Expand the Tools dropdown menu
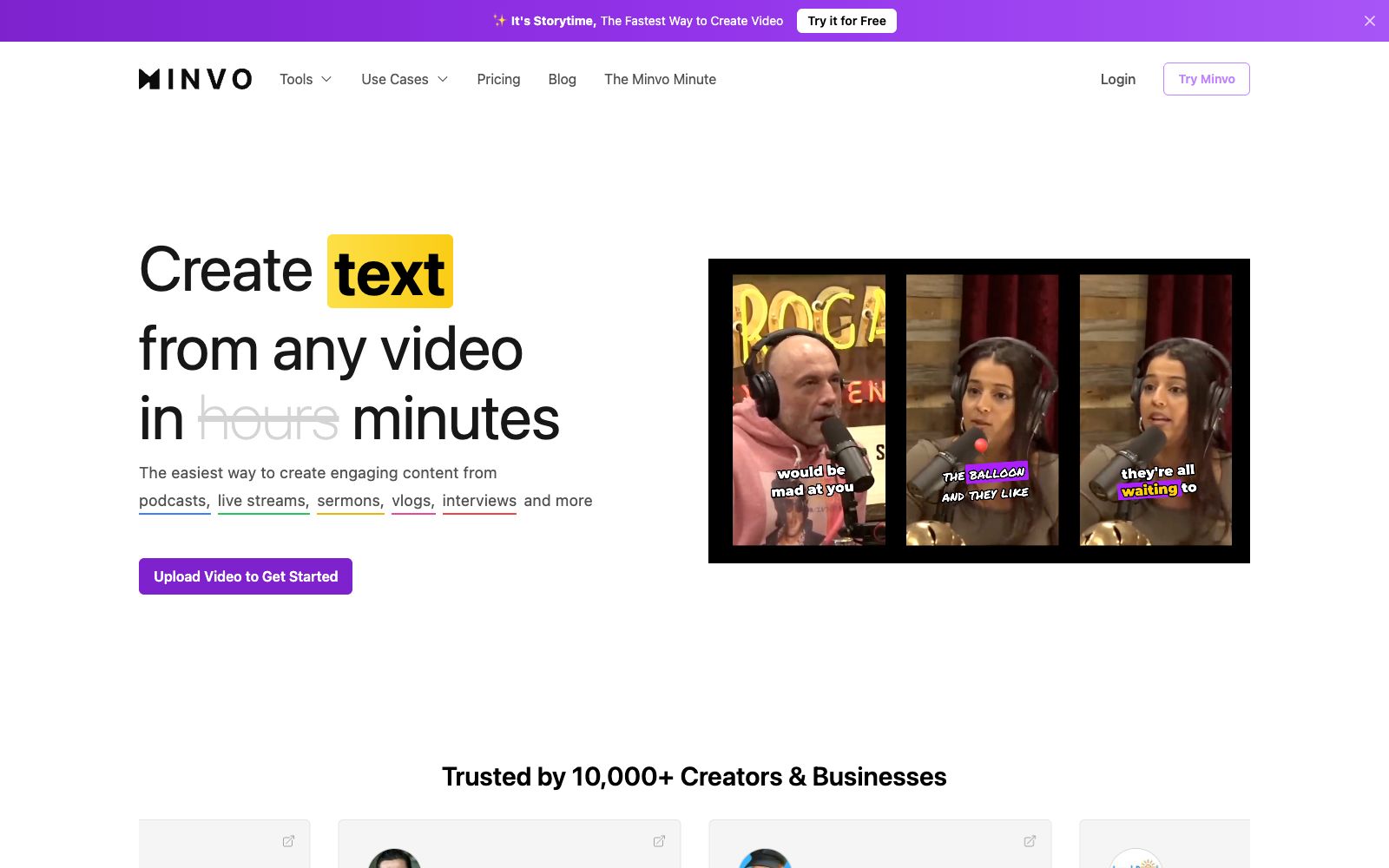Viewport: 1389px width, 868px height. (306, 79)
